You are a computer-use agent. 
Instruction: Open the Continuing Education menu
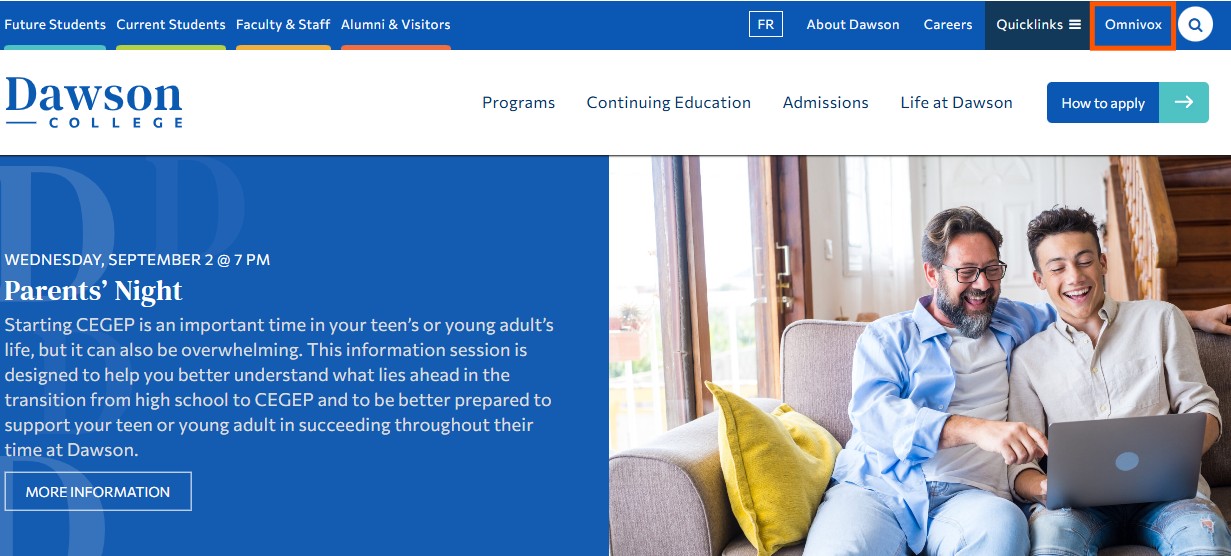(x=669, y=103)
